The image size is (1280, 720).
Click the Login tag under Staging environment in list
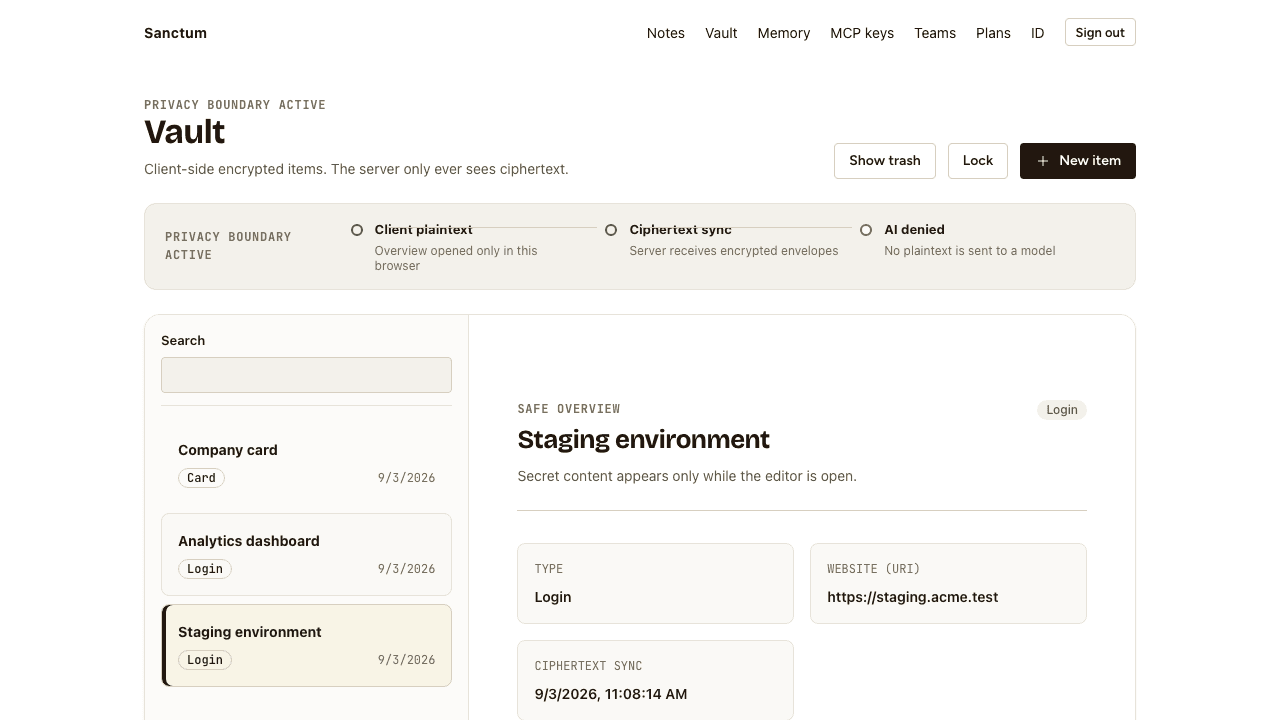[x=205, y=660]
